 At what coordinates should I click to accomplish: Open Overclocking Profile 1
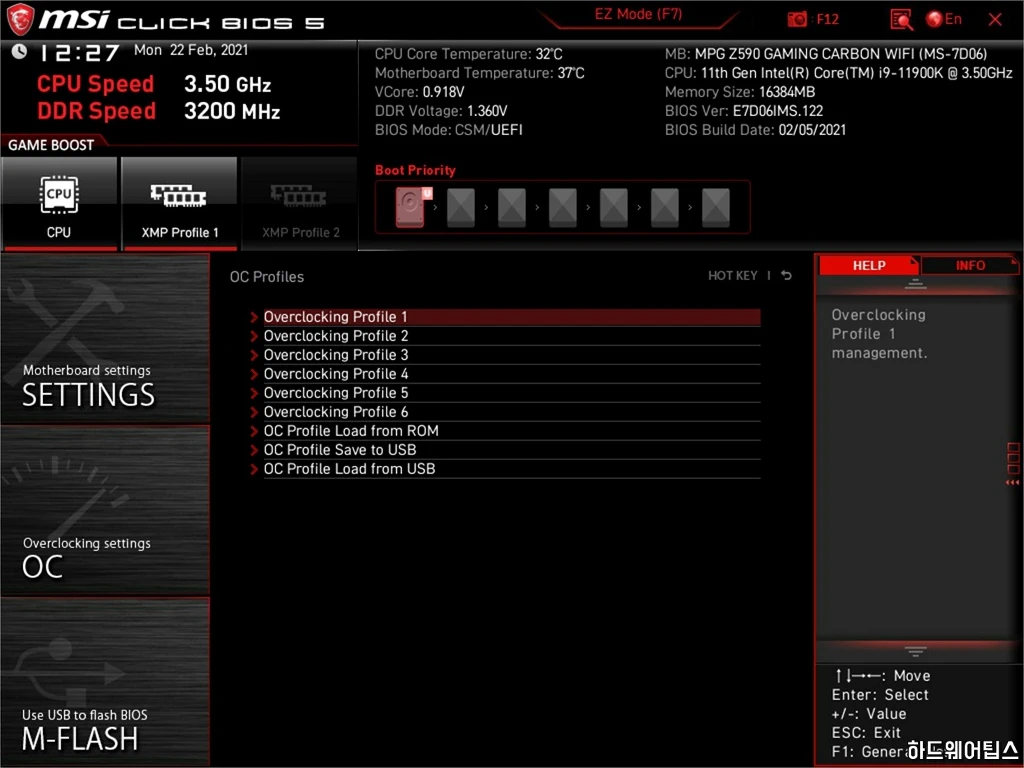511,317
